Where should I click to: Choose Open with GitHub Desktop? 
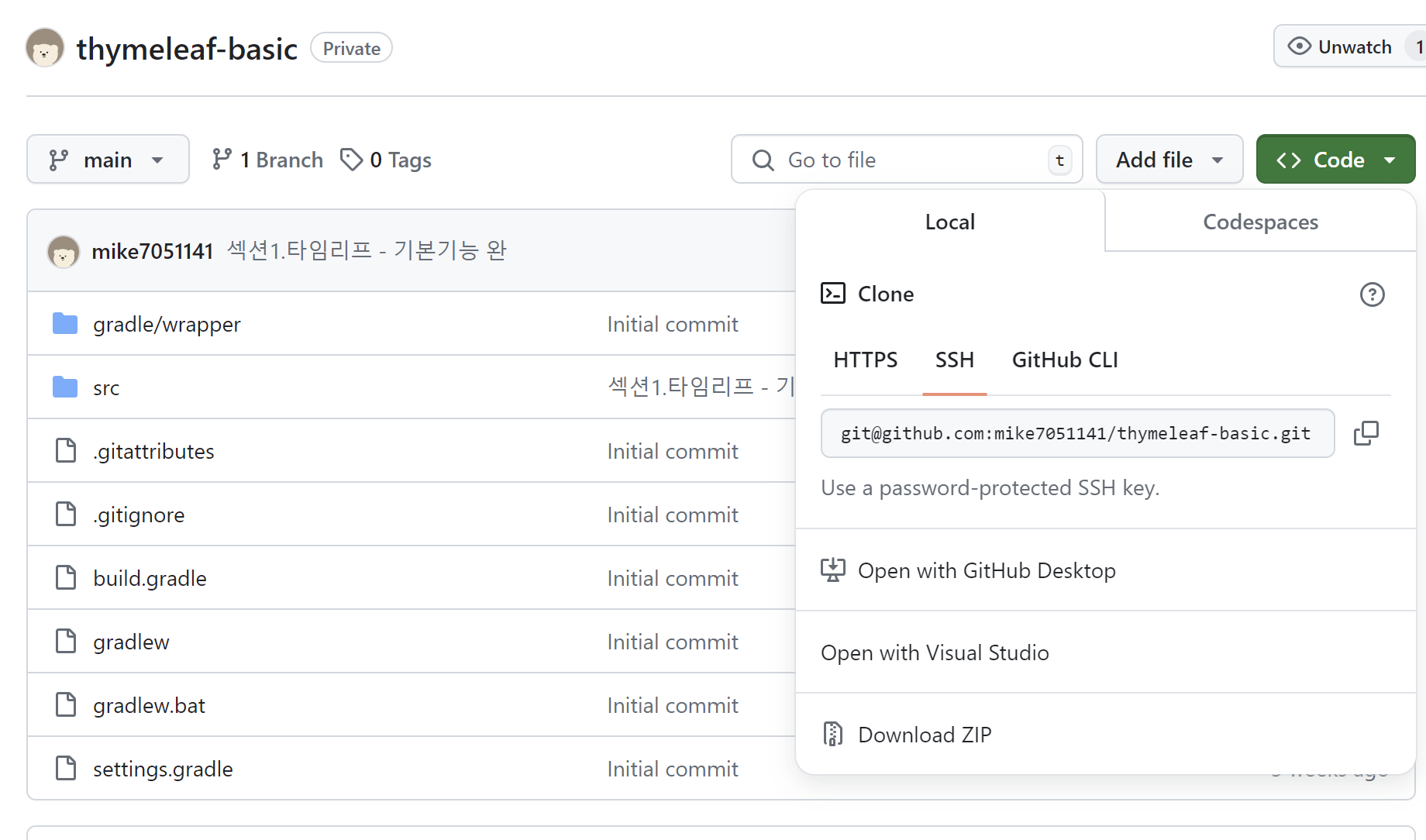pos(1106,570)
